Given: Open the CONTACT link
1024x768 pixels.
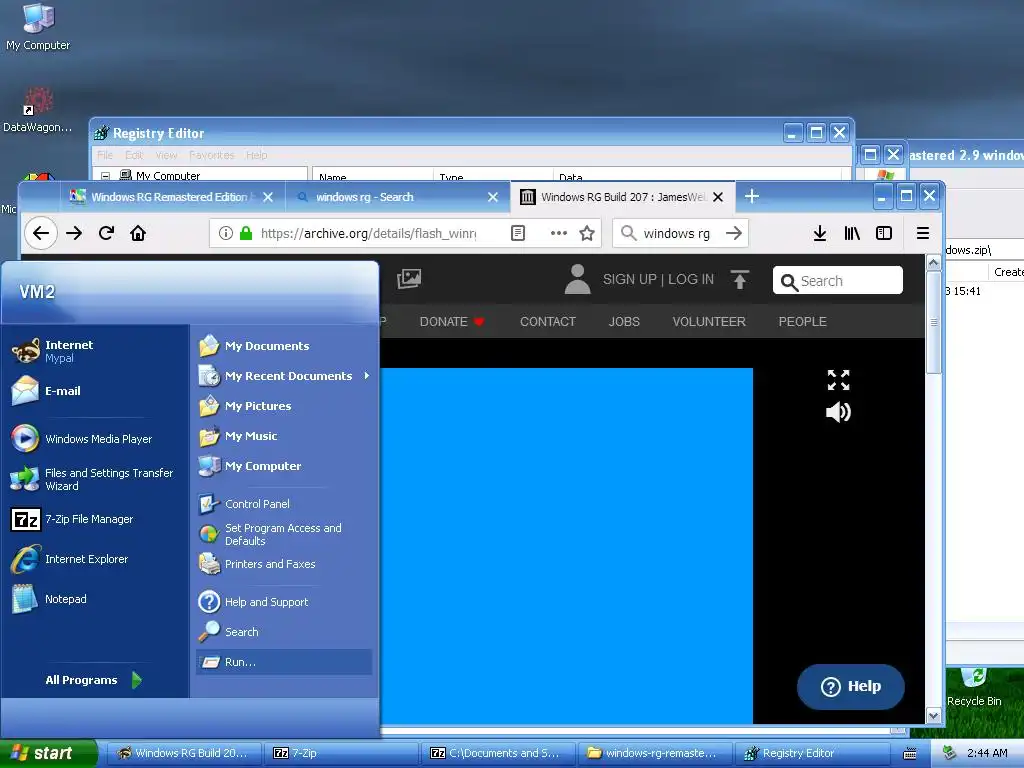Looking at the screenshot, I should pos(547,321).
